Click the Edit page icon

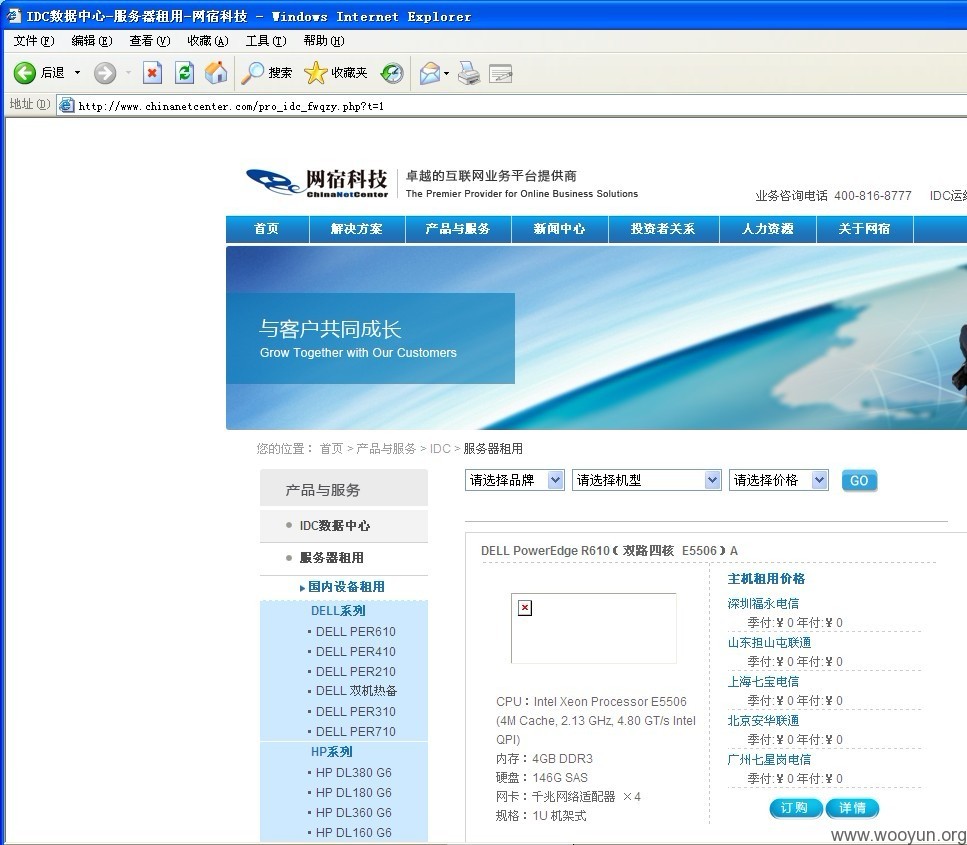(x=501, y=74)
